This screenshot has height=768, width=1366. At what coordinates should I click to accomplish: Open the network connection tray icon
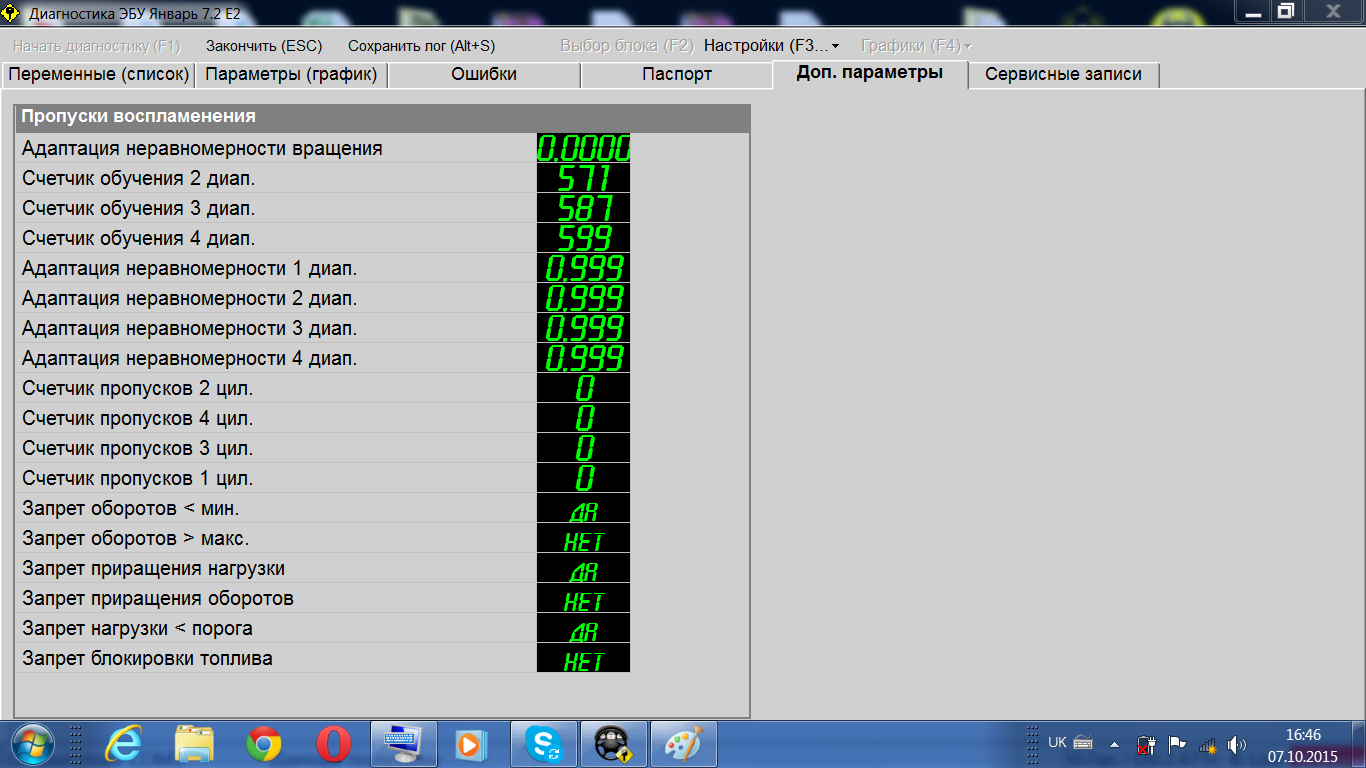(x=1207, y=745)
